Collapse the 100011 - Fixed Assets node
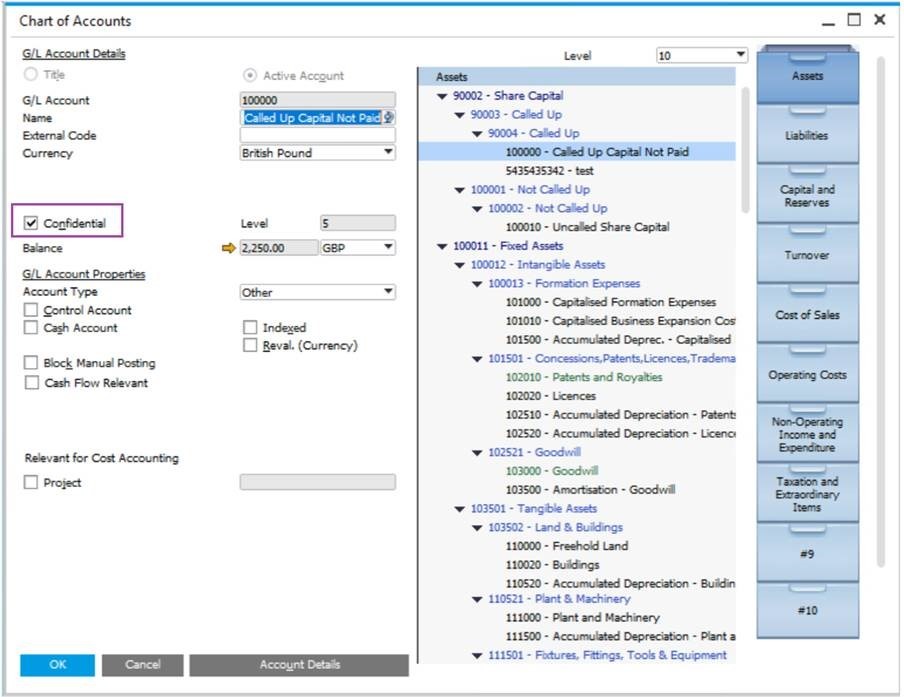Viewport: 904px width, 697px height. pos(442,246)
